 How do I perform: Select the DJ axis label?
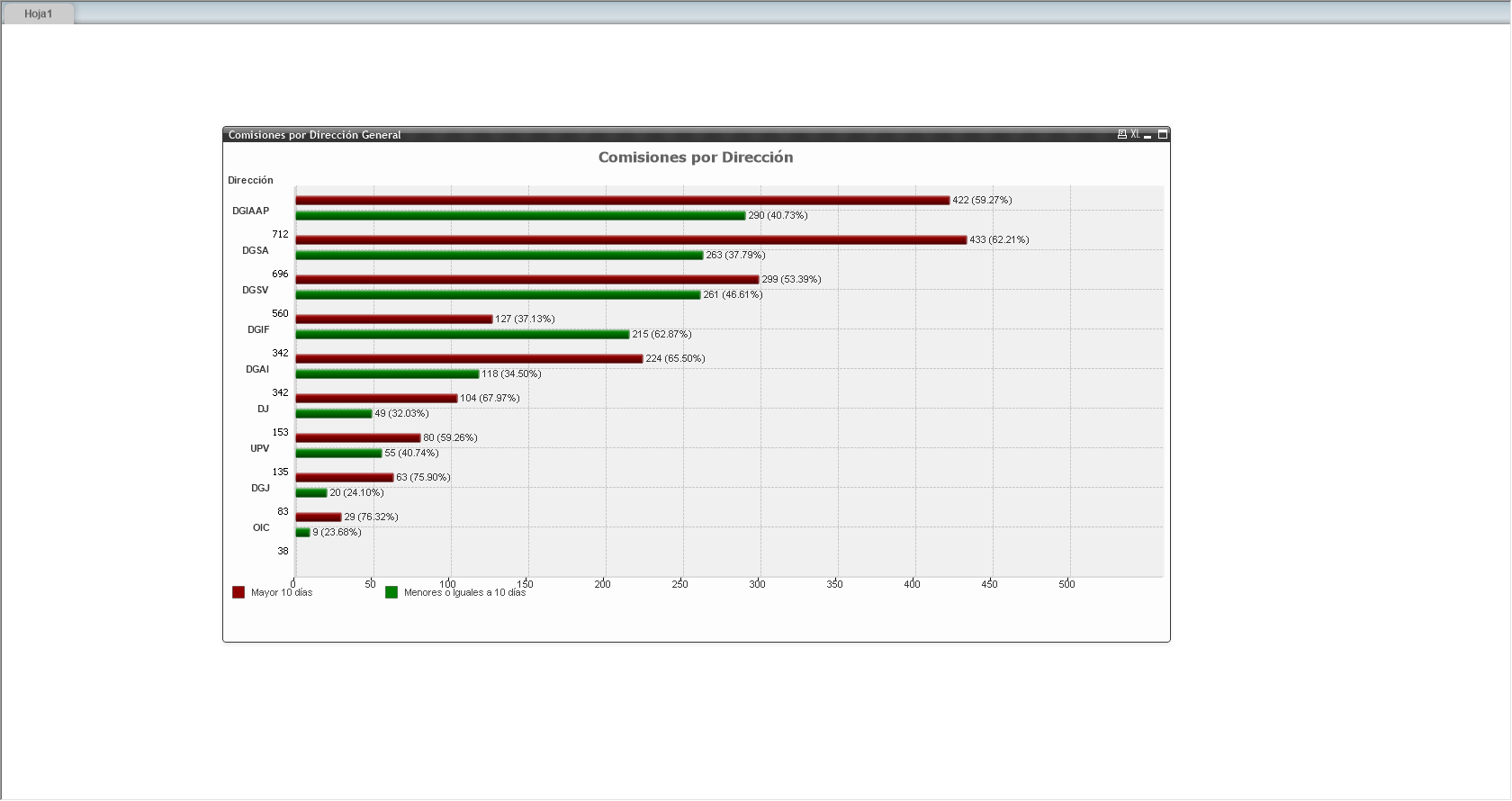click(x=263, y=409)
